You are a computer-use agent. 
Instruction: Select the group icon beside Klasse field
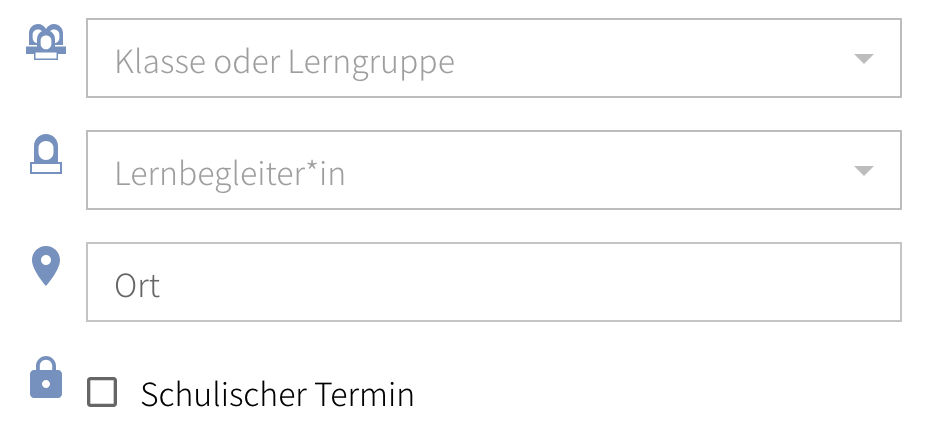pyautogui.click(x=46, y=44)
